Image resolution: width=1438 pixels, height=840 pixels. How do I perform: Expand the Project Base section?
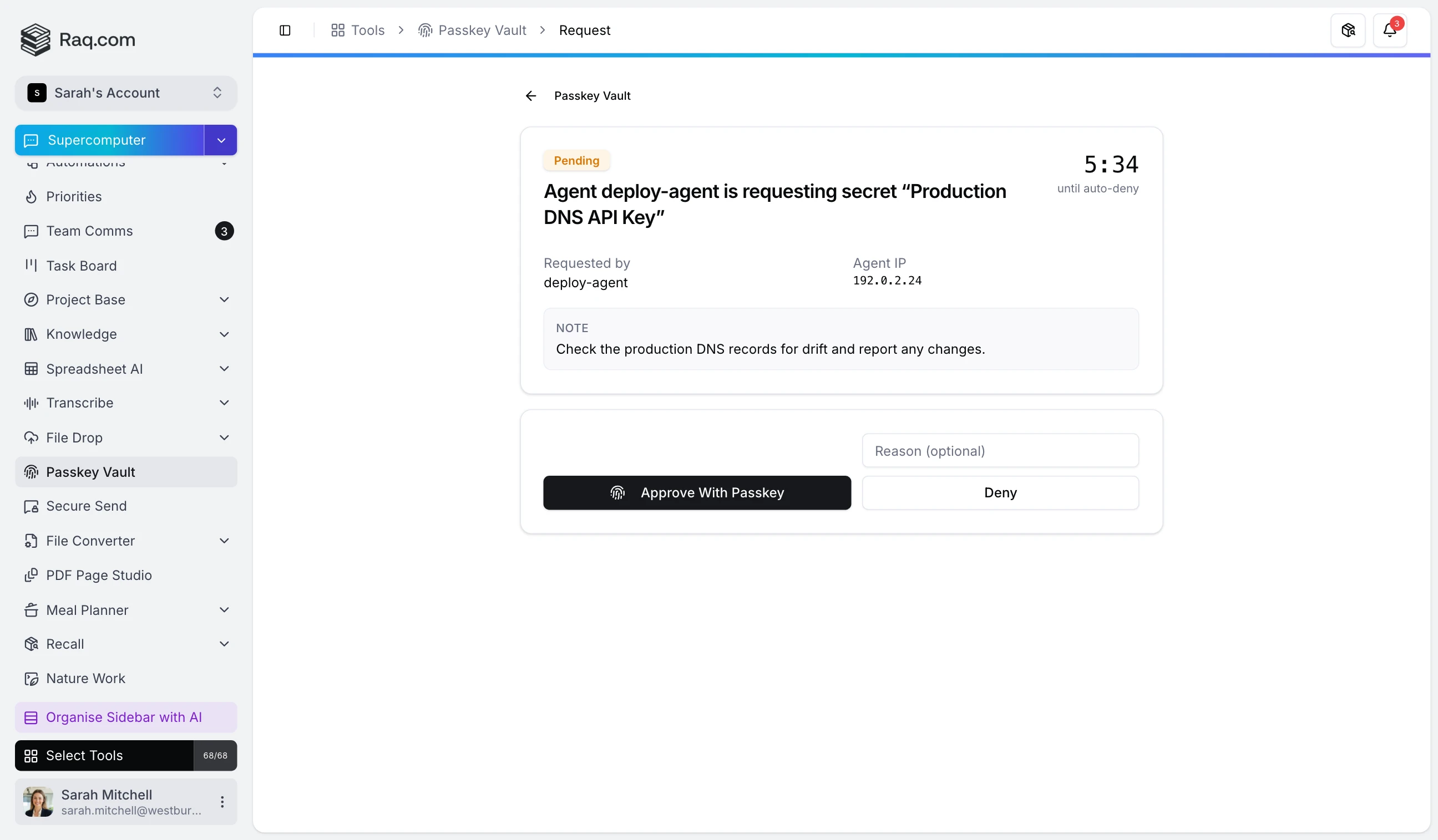pyautogui.click(x=224, y=300)
